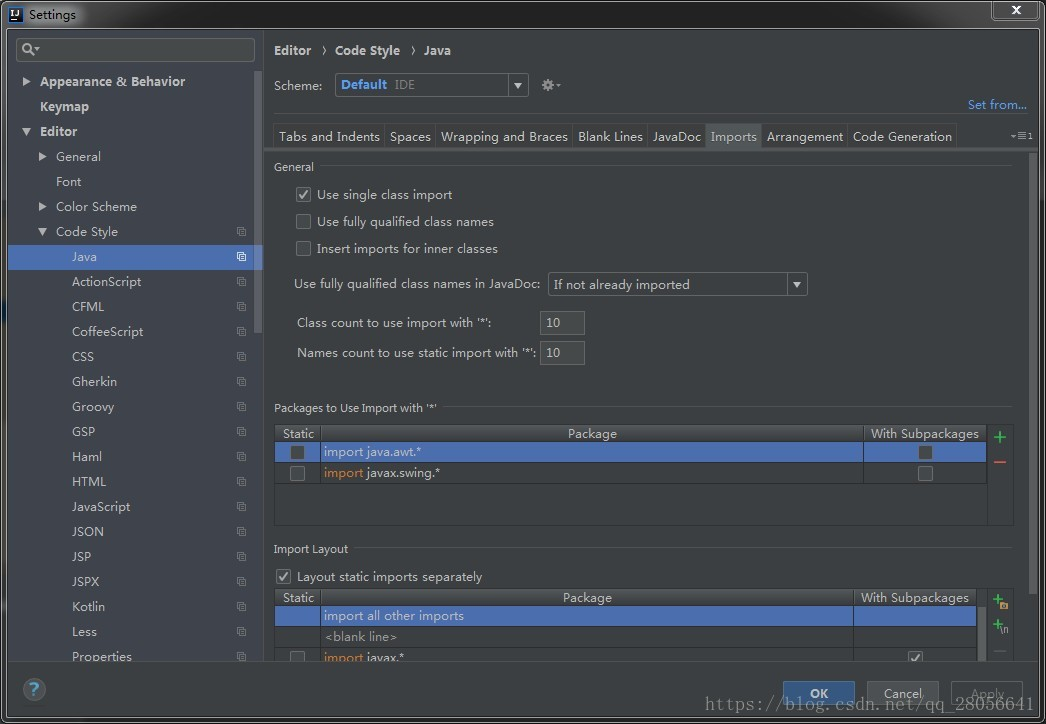Image resolution: width=1046 pixels, height=724 pixels.
Task: Toggle With Subpackages for javax.* layout row
Action: 915,657
